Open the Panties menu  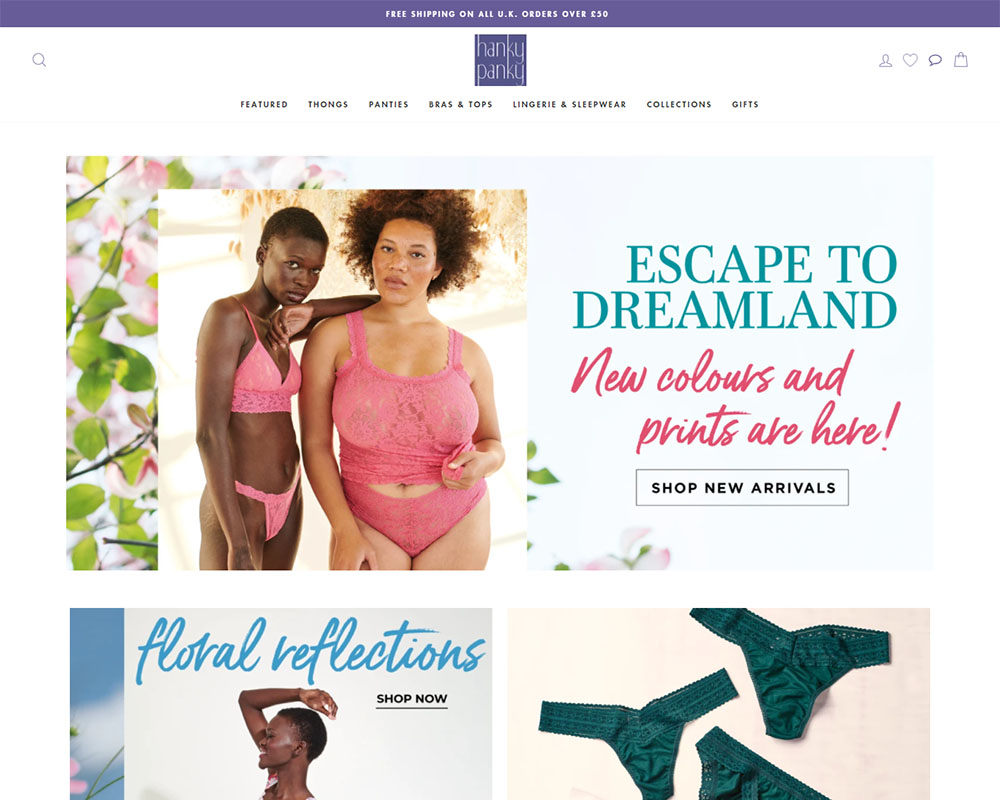pos(388,105)
